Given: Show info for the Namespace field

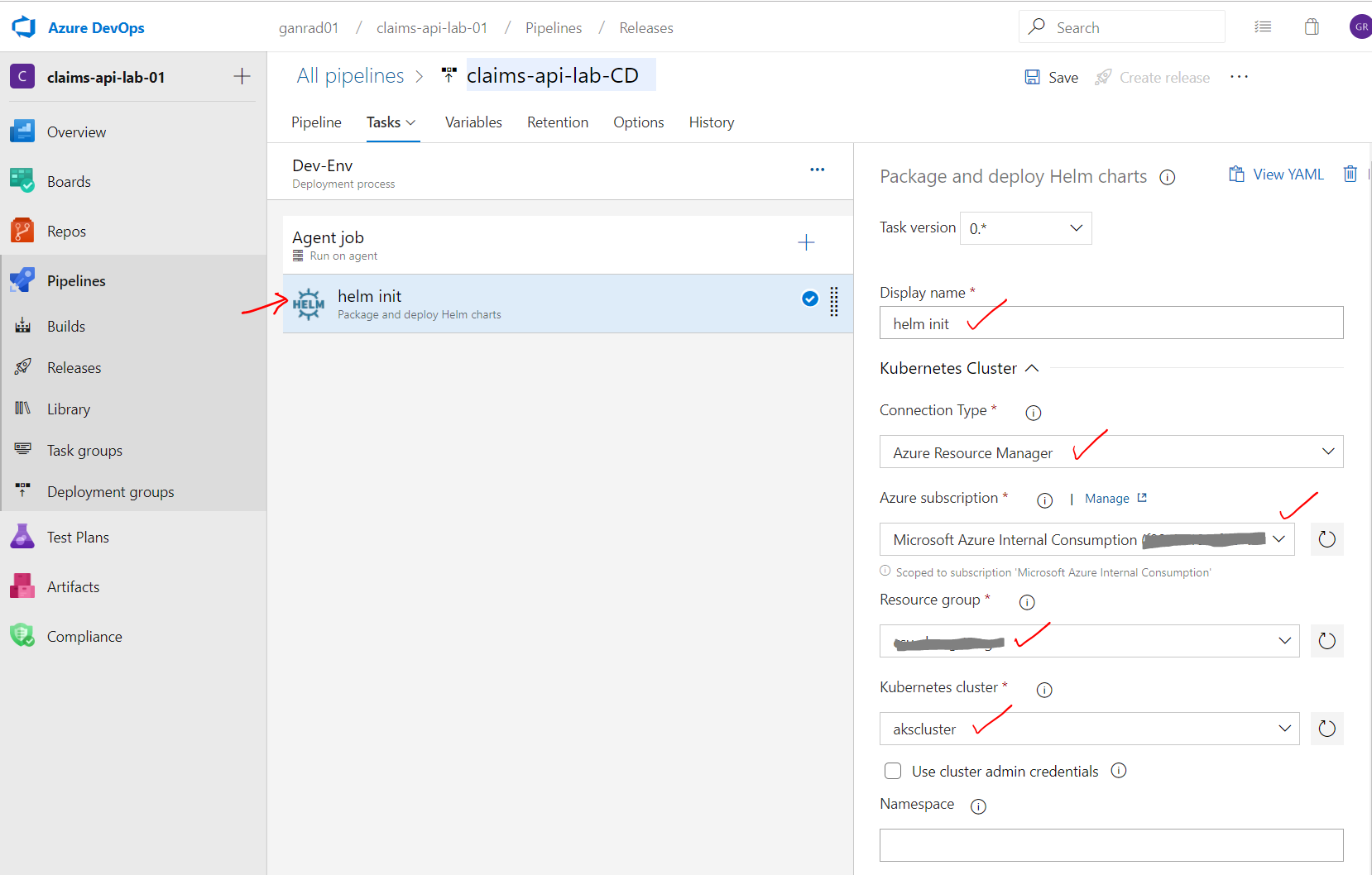Looking at the screenshot, I should coord(978,806).
